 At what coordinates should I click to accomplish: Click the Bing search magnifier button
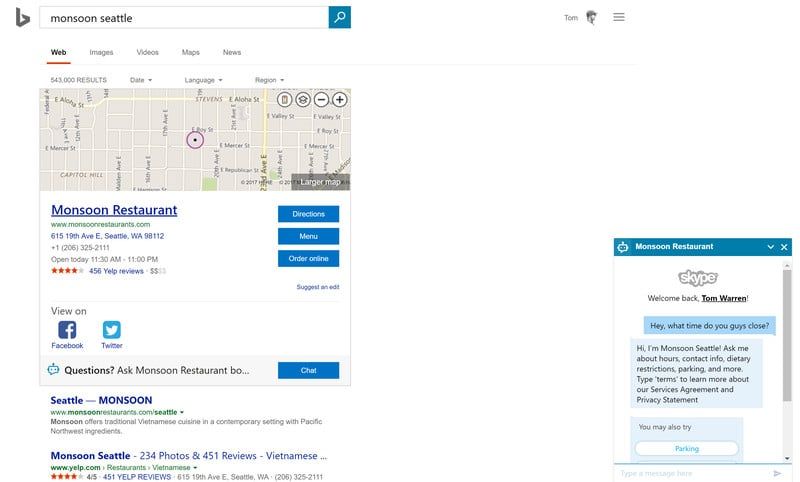(340, 17)
